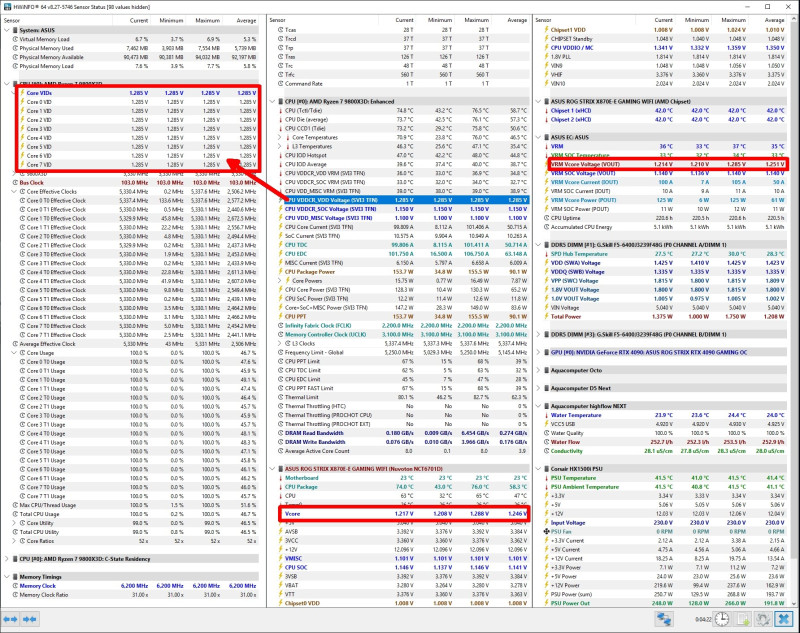Screen dimensions: 800x633
Task: Click the blue X close sensors button
Action: [x=783, y=619]
